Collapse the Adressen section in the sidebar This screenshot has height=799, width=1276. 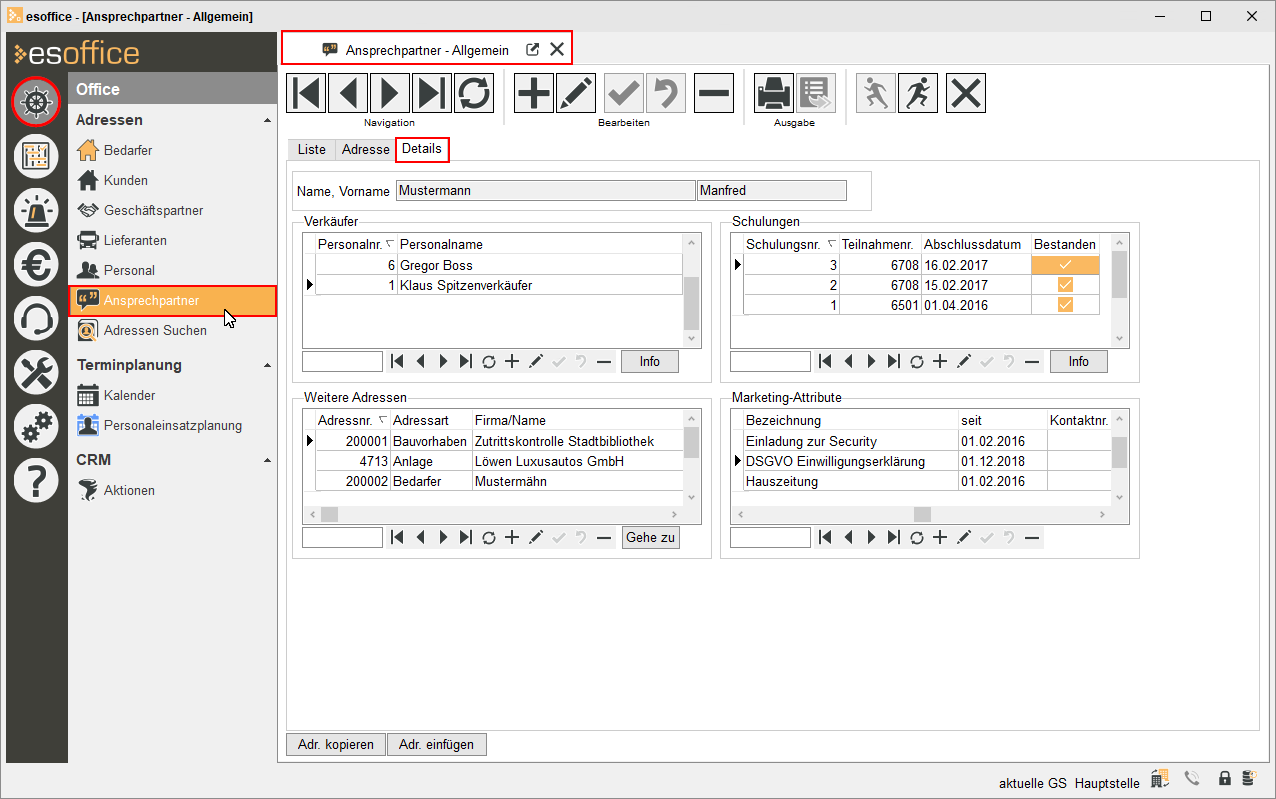coord(267,120)
